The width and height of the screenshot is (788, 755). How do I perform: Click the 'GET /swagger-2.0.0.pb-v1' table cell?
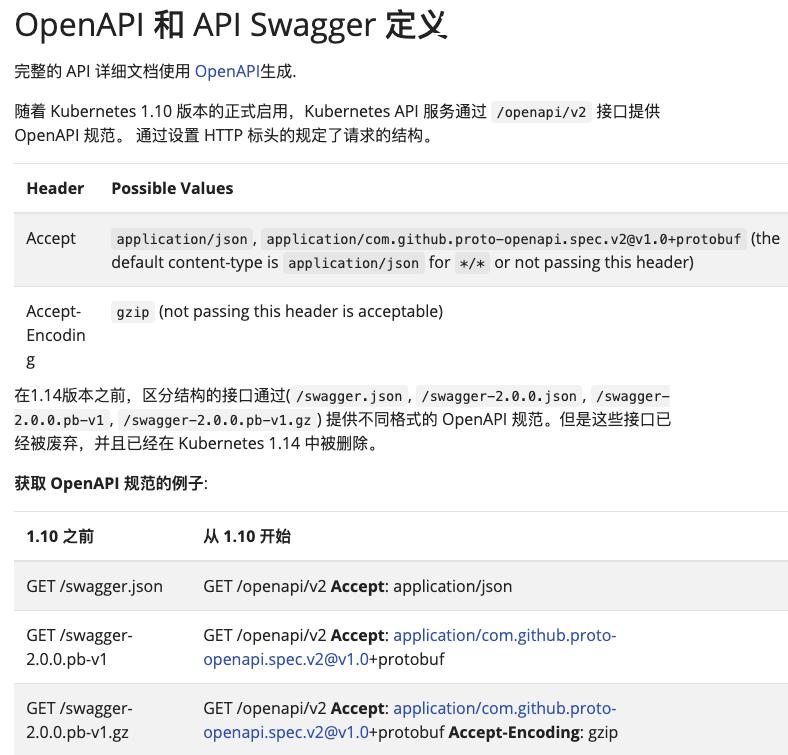point(79,647)
